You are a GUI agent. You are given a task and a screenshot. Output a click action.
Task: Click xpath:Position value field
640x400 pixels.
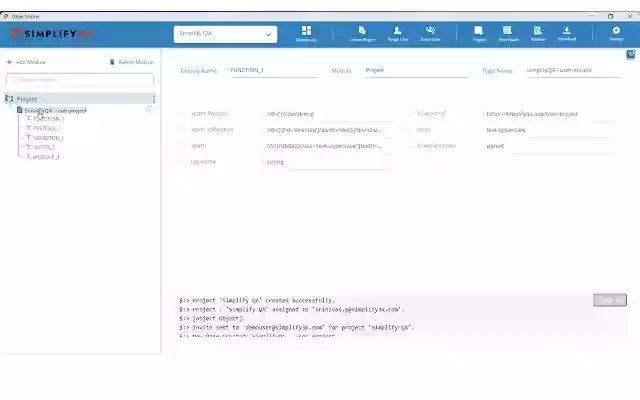[329, 114]
